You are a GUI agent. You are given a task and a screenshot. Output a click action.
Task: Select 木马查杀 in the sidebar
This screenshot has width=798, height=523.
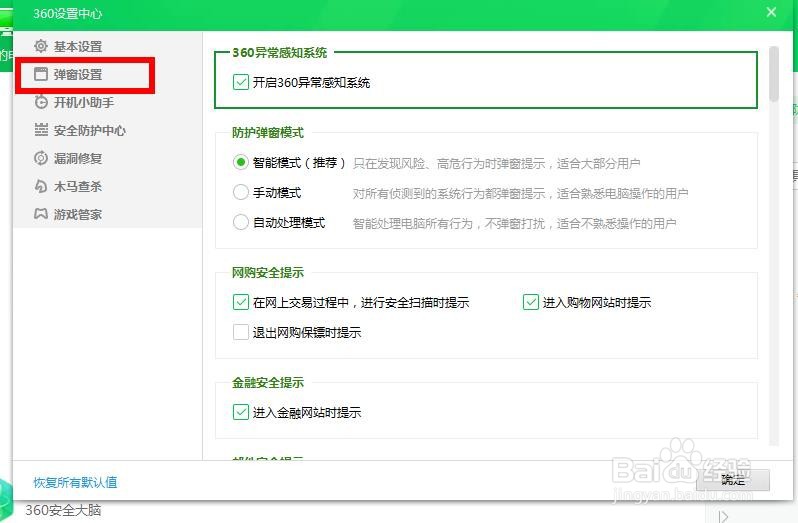pos(78,186)
